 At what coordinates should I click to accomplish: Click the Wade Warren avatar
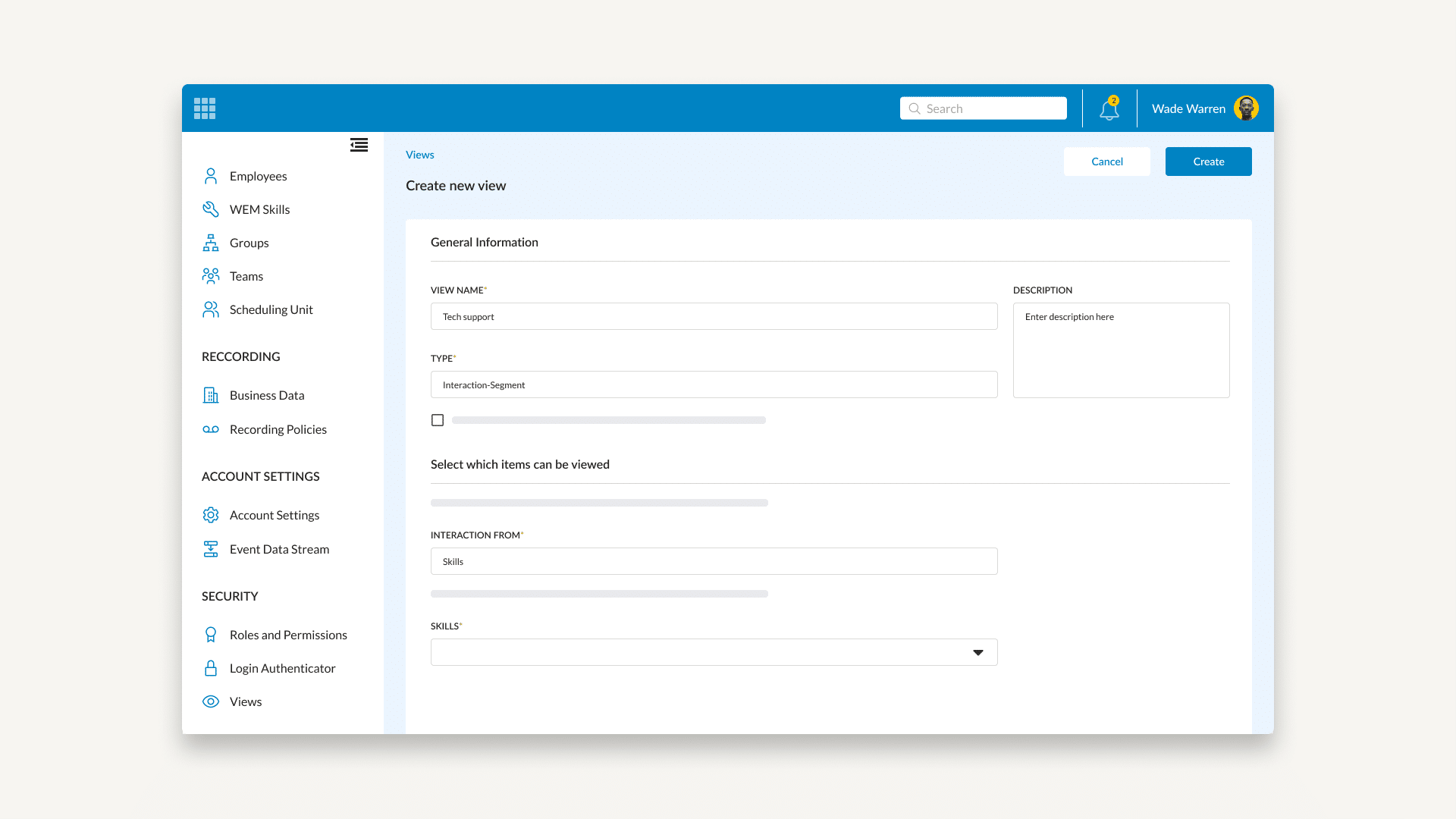tap(1246, 108)
